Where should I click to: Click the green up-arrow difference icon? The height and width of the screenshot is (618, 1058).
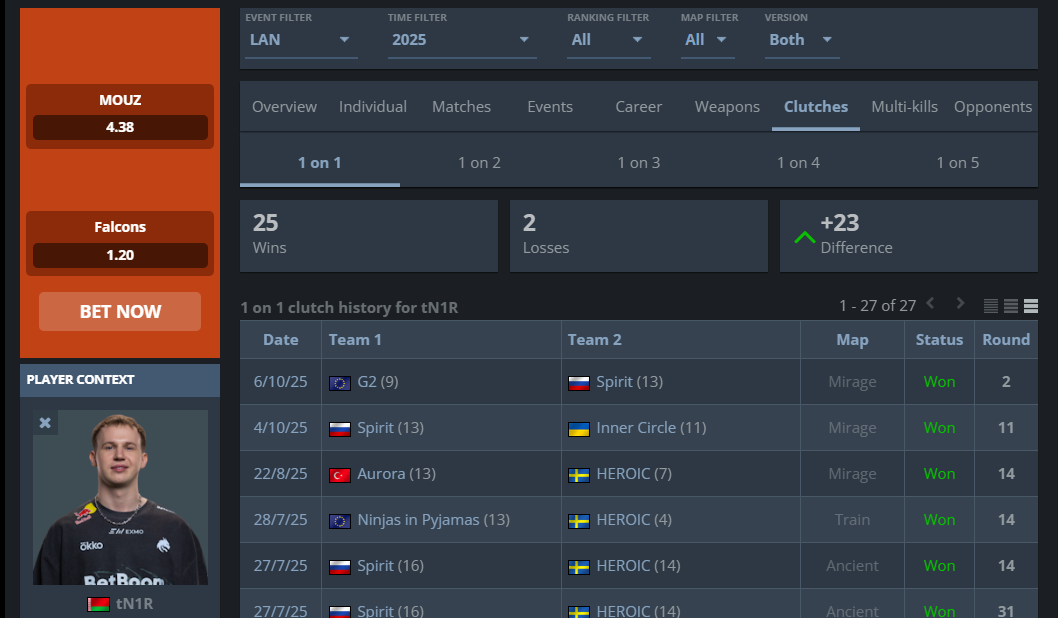pyautogui.click(x=804, y=237)
